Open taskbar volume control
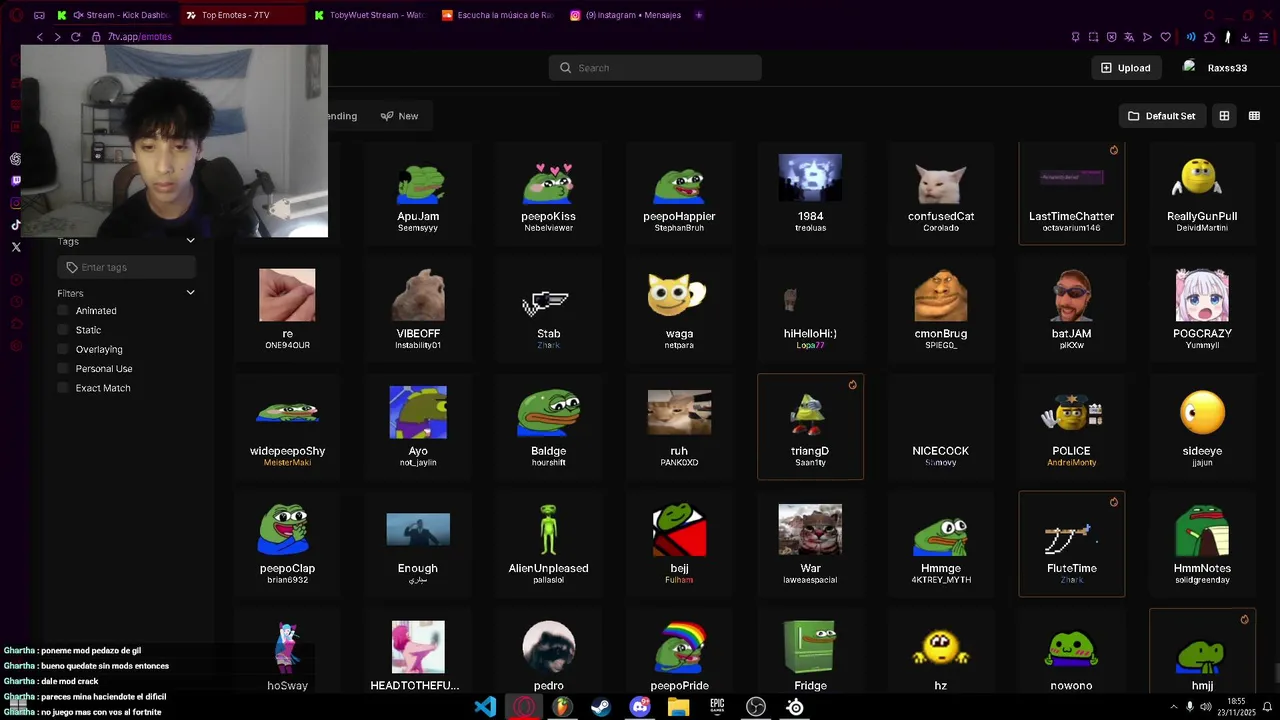The image size is (1280, 720). 1206,707
